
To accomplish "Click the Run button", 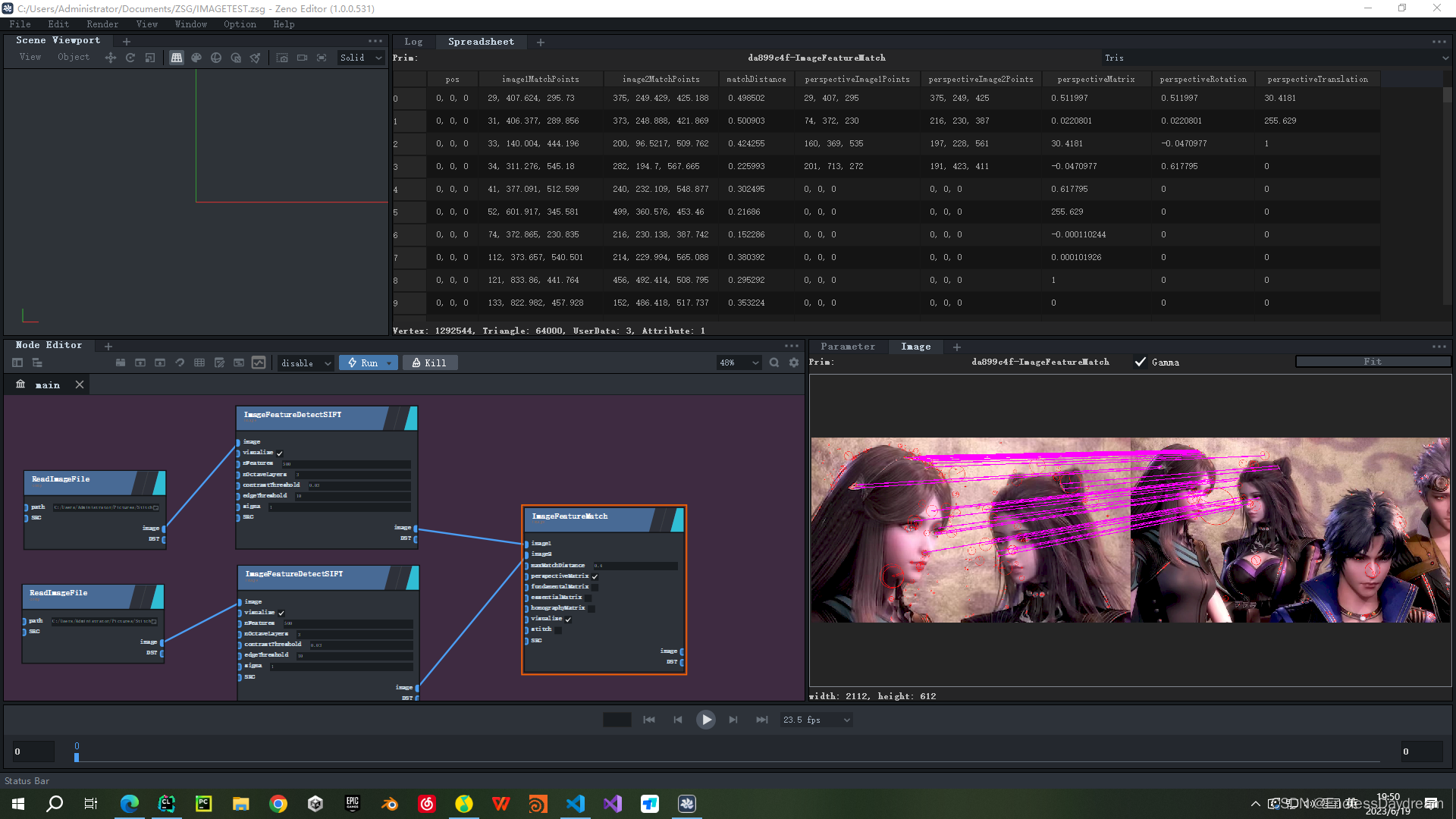I will [363, 363].
